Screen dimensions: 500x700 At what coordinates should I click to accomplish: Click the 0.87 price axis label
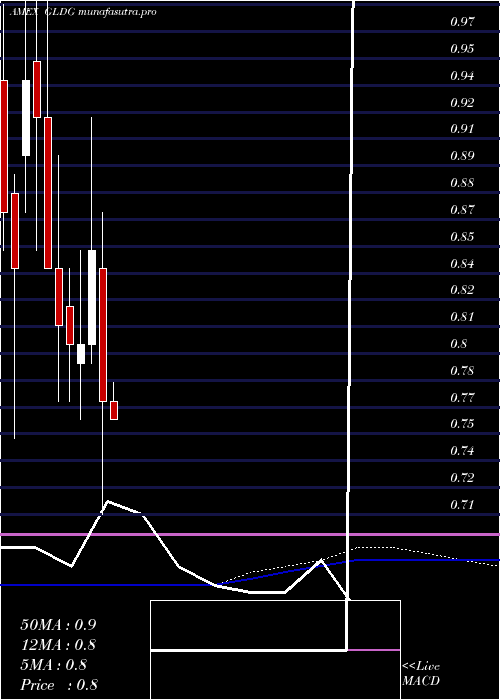(x=462, y=209)
